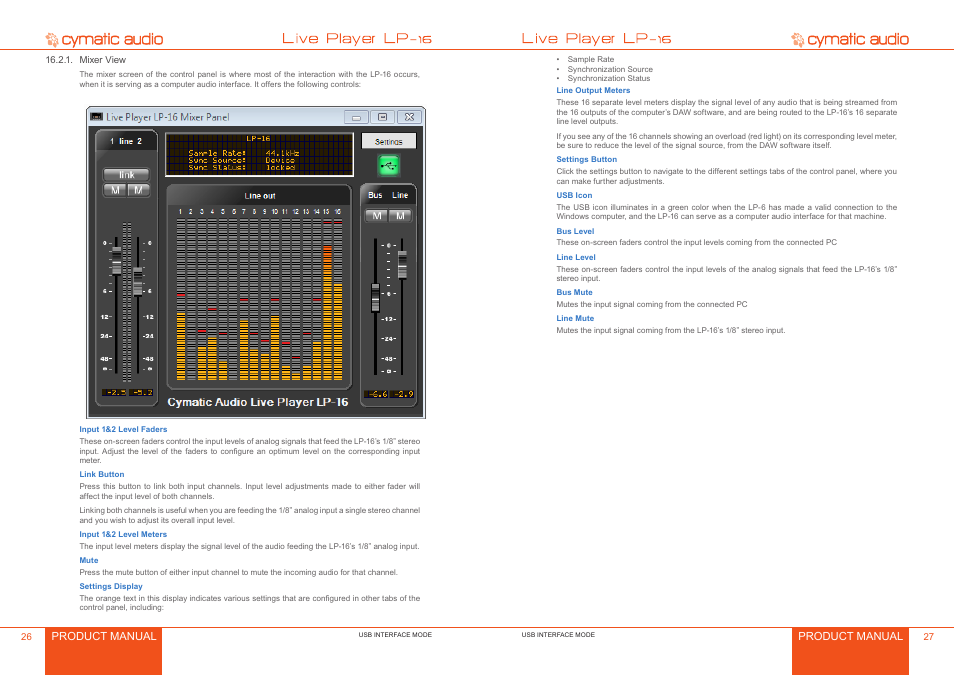
Task: Click the '1 line 2' input strip header
Action: (126, 141)
